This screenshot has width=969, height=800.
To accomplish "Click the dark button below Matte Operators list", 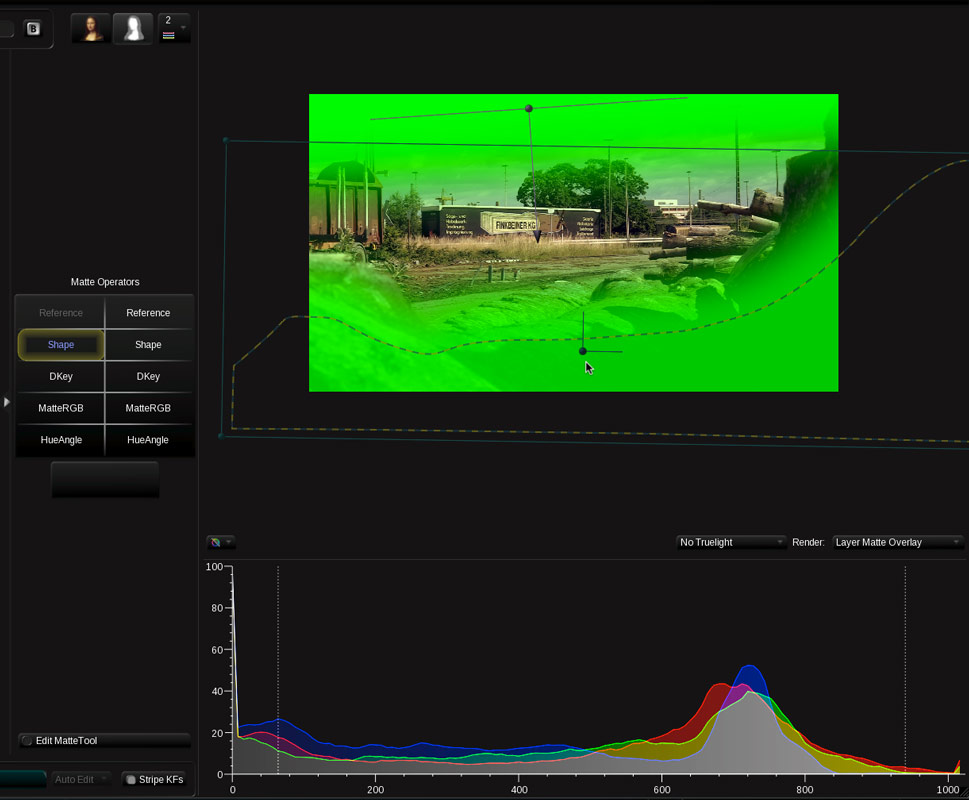I will (104, 479).
